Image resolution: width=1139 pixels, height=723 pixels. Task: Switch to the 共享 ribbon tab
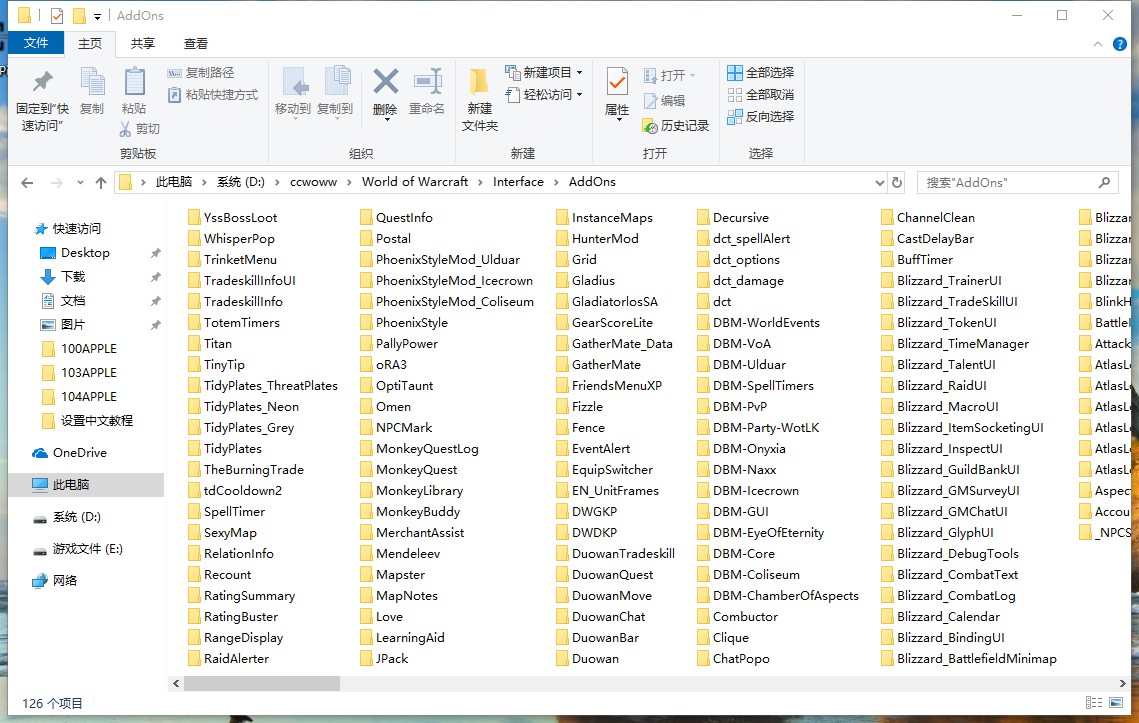click(143, 44)
